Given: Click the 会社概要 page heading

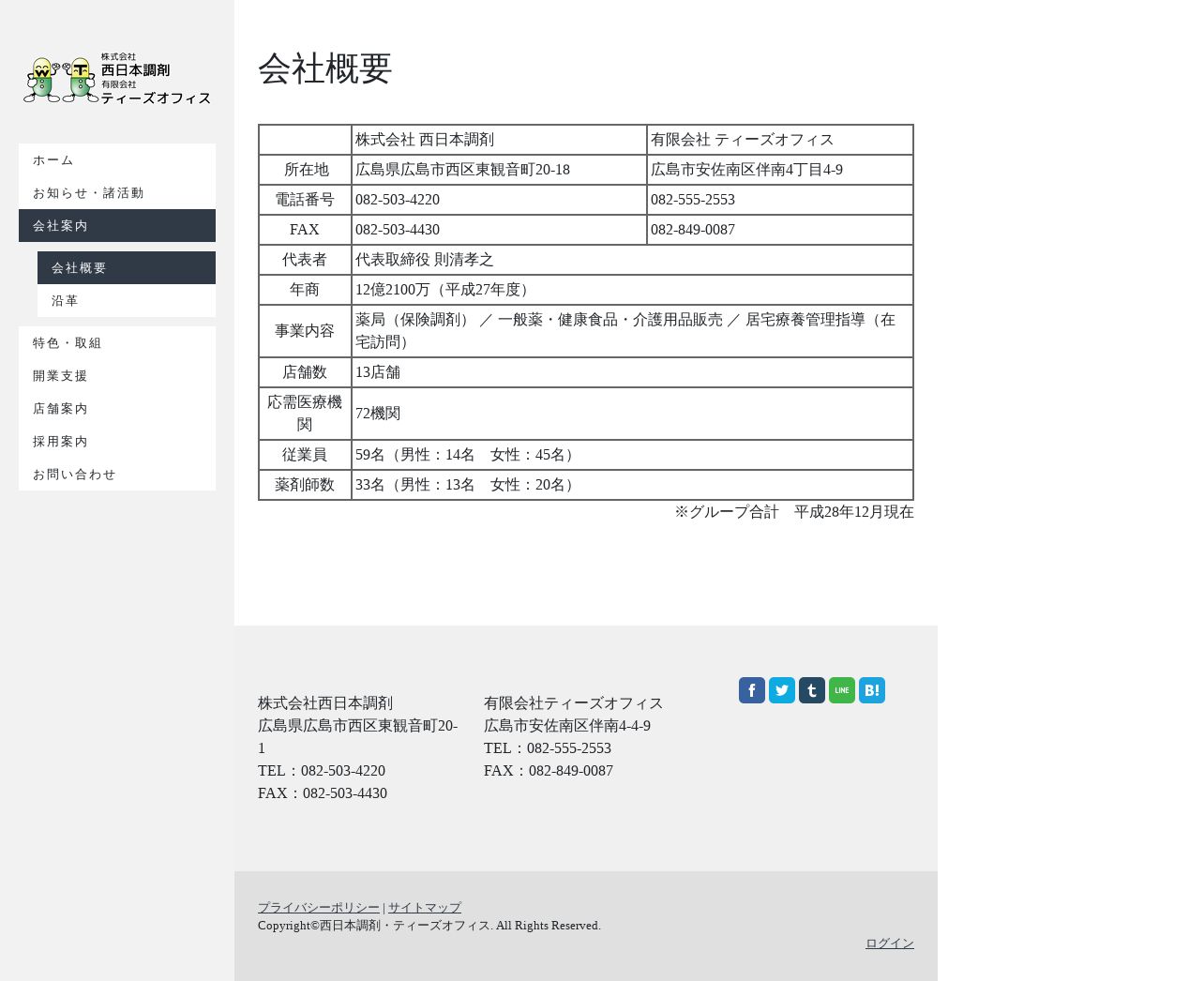Looking at the screenshot, I should pyautogui.click(x=325, y=68).
